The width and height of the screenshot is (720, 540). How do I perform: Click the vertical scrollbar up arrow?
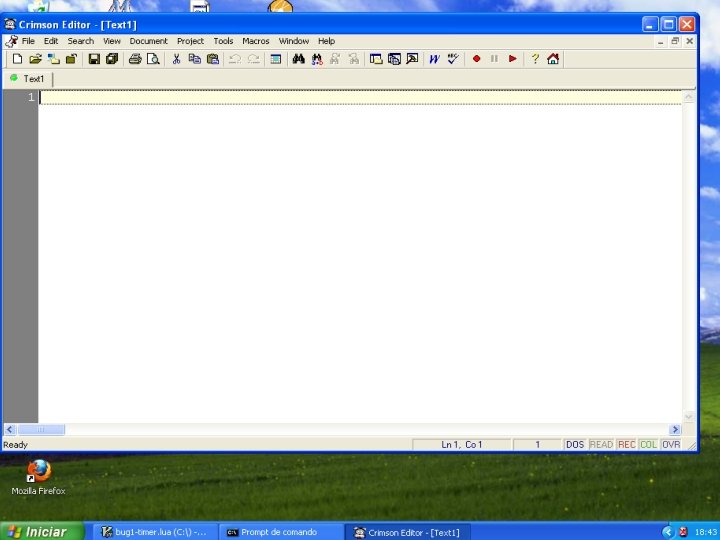pos(688,97)
